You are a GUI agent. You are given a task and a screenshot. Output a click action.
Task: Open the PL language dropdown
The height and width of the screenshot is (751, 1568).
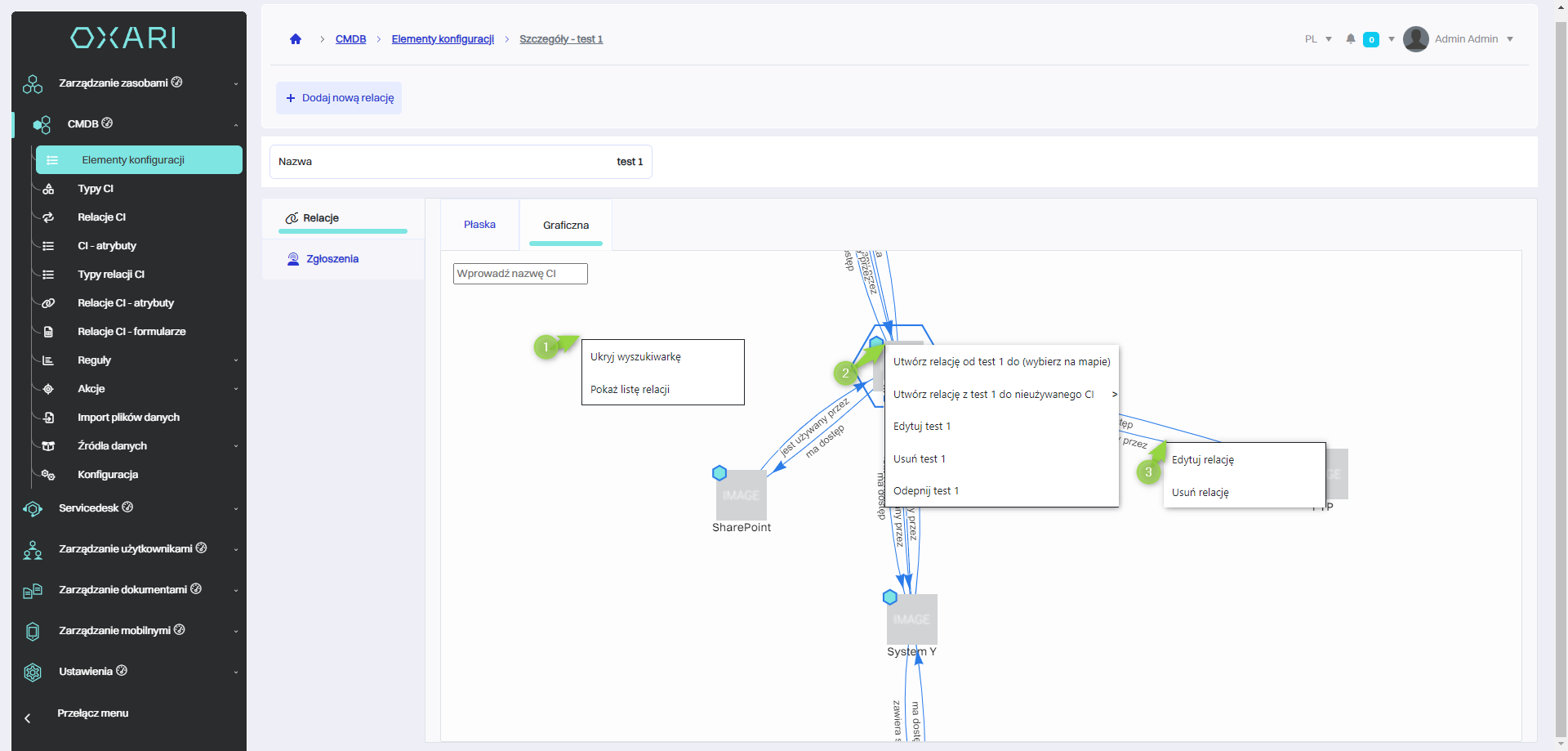(x=1318, y=39)
